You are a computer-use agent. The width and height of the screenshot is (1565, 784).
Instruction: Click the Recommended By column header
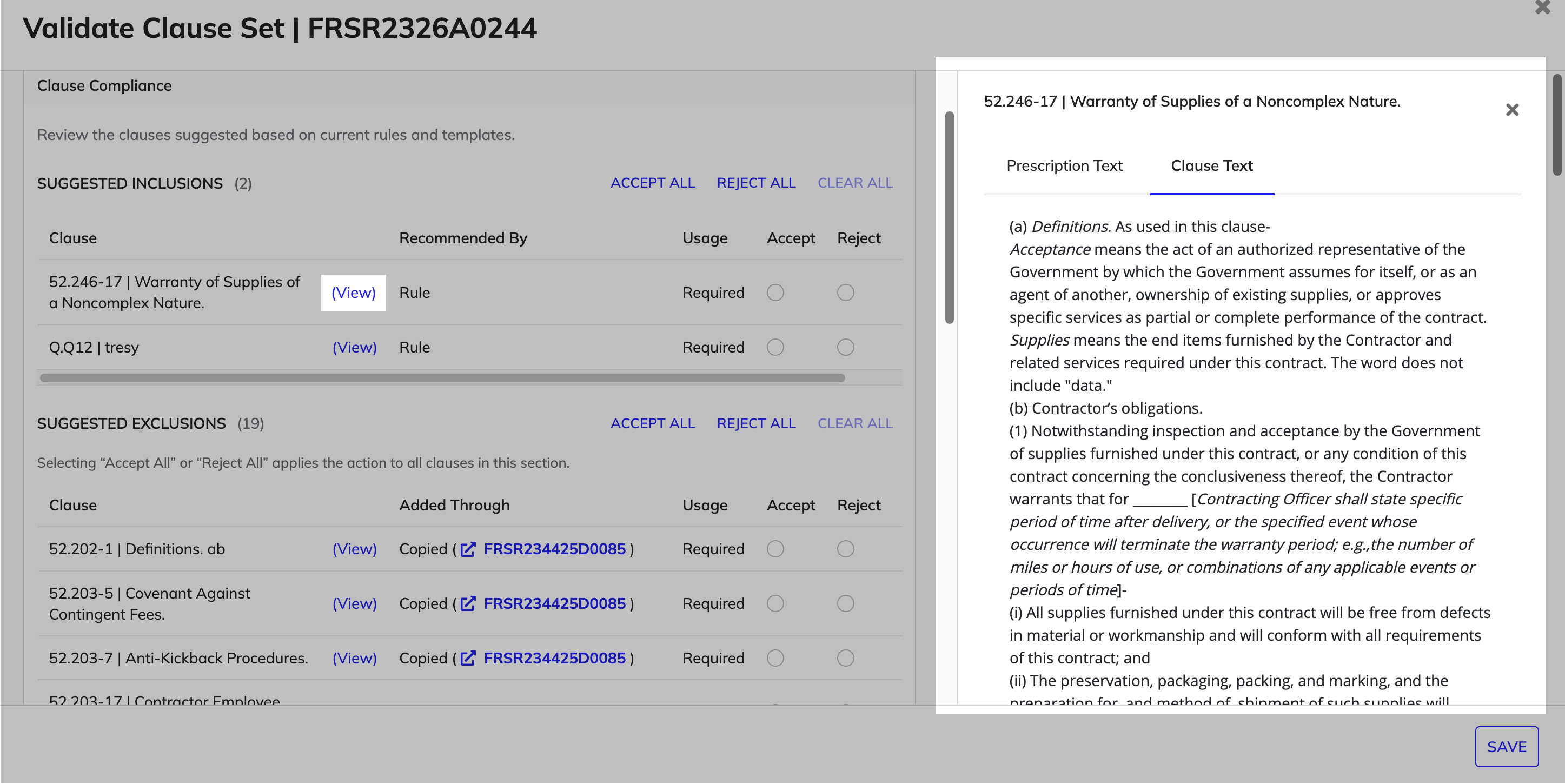click(463, 238)
